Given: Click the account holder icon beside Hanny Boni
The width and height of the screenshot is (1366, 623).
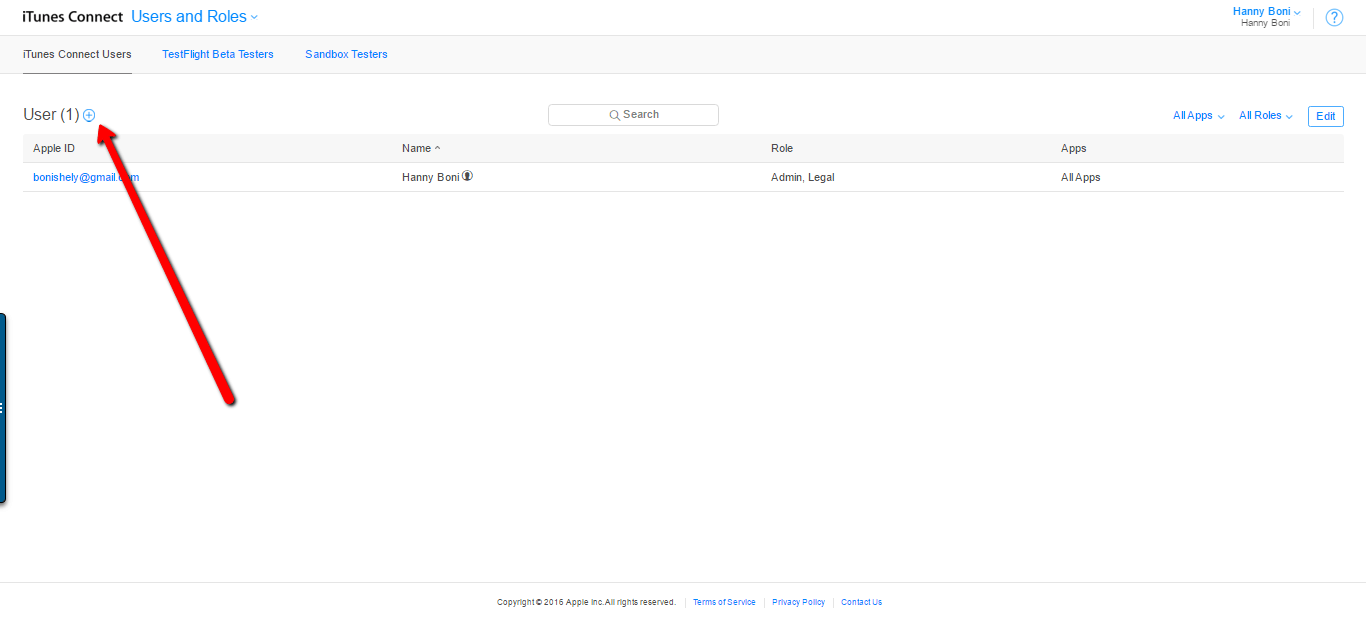Looking at the screenshot, I should [x=467, y=176].
